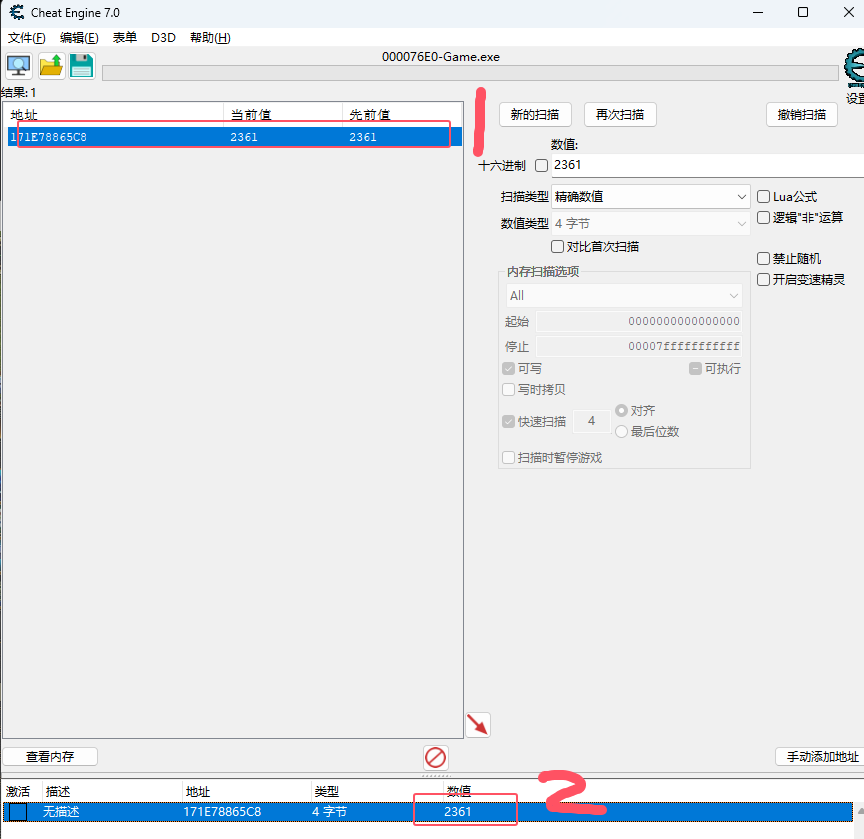
Task: Toggle the 对比首次扫描 checkbox
Action: 557,246
